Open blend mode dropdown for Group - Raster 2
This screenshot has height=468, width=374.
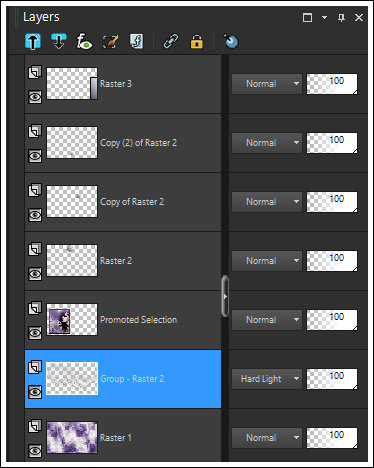pos(267,379)
